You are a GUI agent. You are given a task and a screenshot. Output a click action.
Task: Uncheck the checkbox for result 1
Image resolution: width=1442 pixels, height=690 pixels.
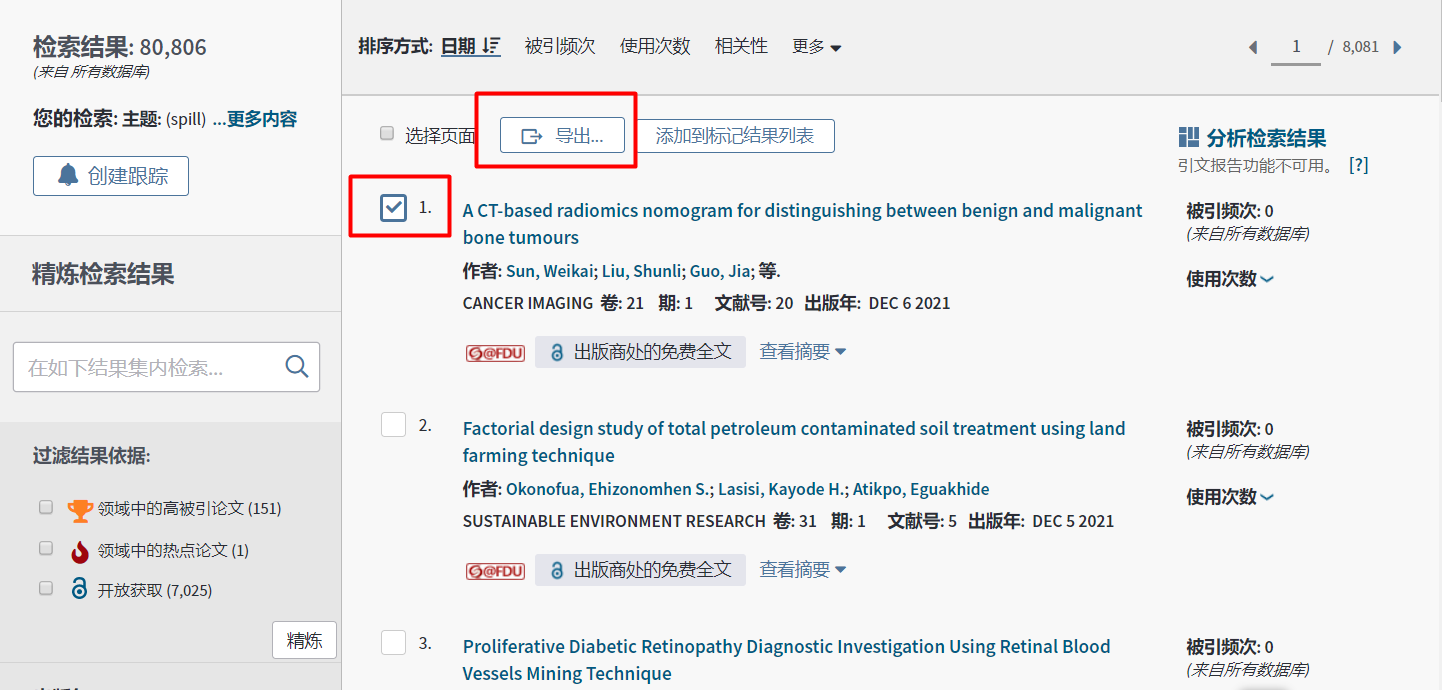(x=394, y=207)
